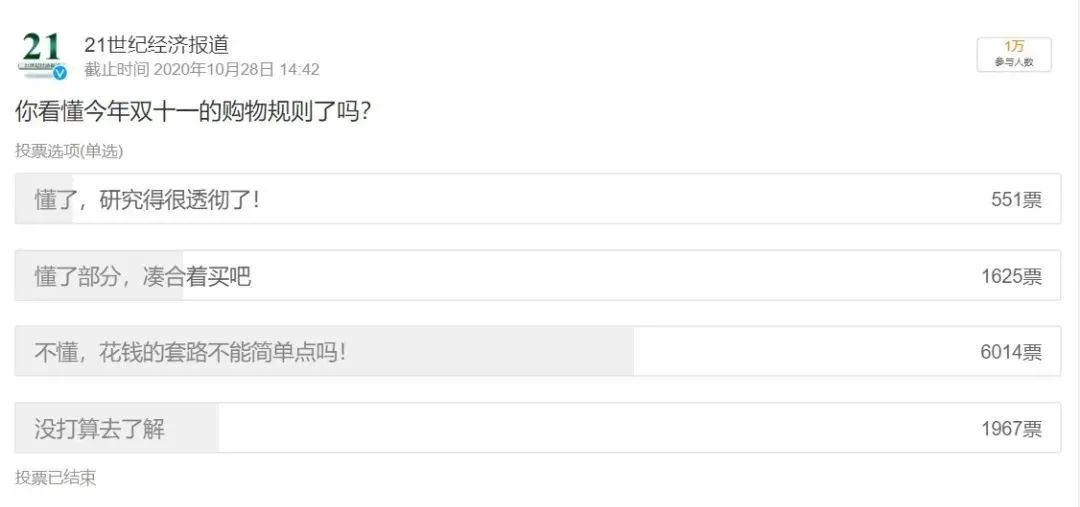Click the 6014票 vote count

(x=1011, y=352)
